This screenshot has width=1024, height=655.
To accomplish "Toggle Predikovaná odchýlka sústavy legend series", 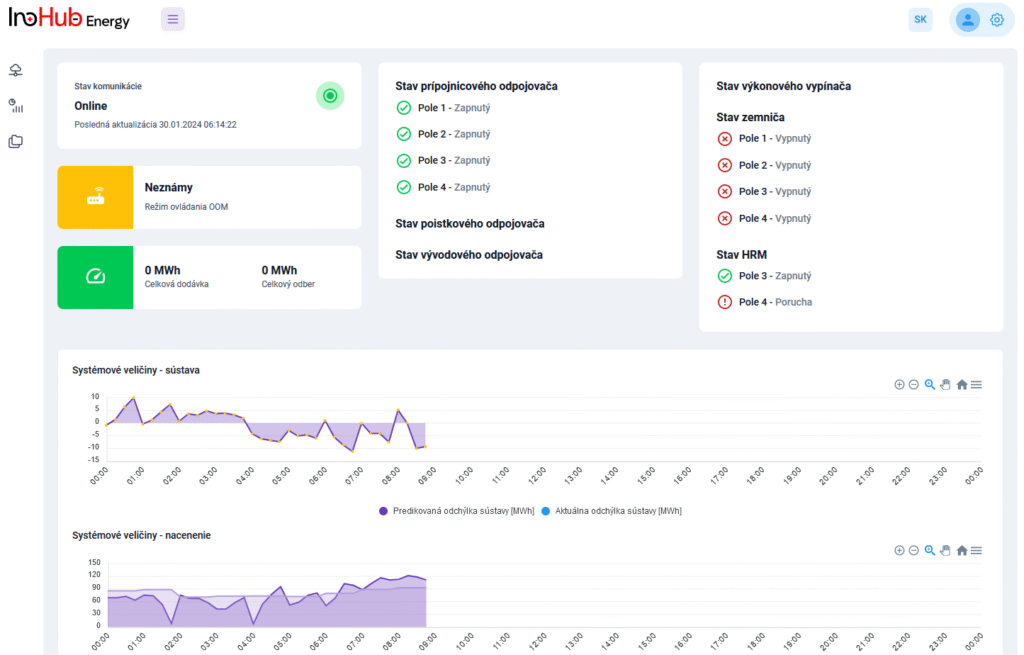I will (x=456, y=511).
